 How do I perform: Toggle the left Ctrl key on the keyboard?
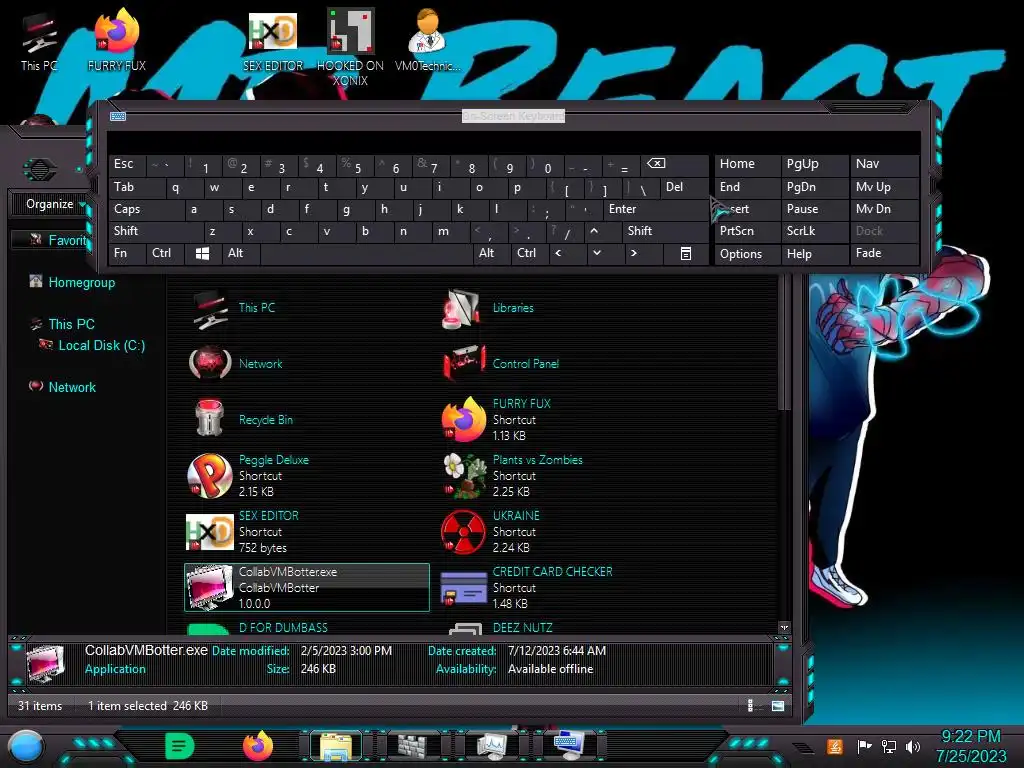click(x=165, y=253)
